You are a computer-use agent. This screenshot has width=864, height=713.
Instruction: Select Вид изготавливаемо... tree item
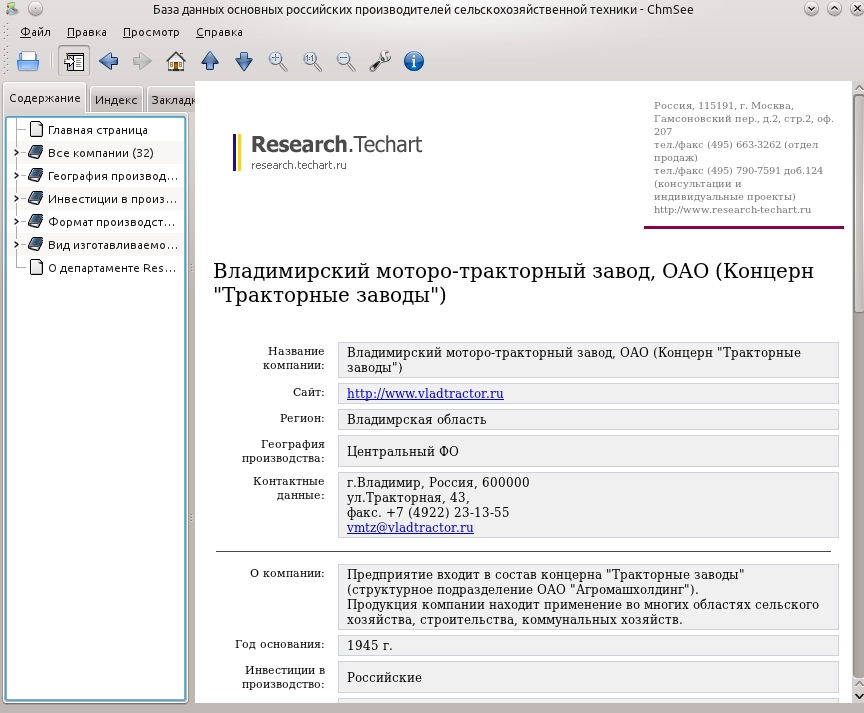pyautogui.click(x=113, y=245)
